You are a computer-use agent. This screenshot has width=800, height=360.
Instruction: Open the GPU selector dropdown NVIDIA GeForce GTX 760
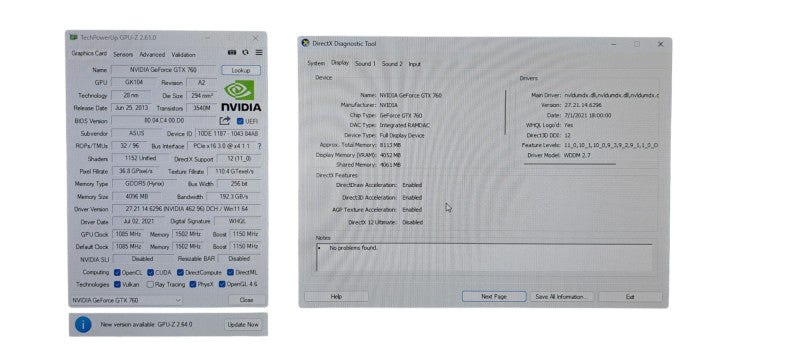pyautogui.click(x=126, y=300)
